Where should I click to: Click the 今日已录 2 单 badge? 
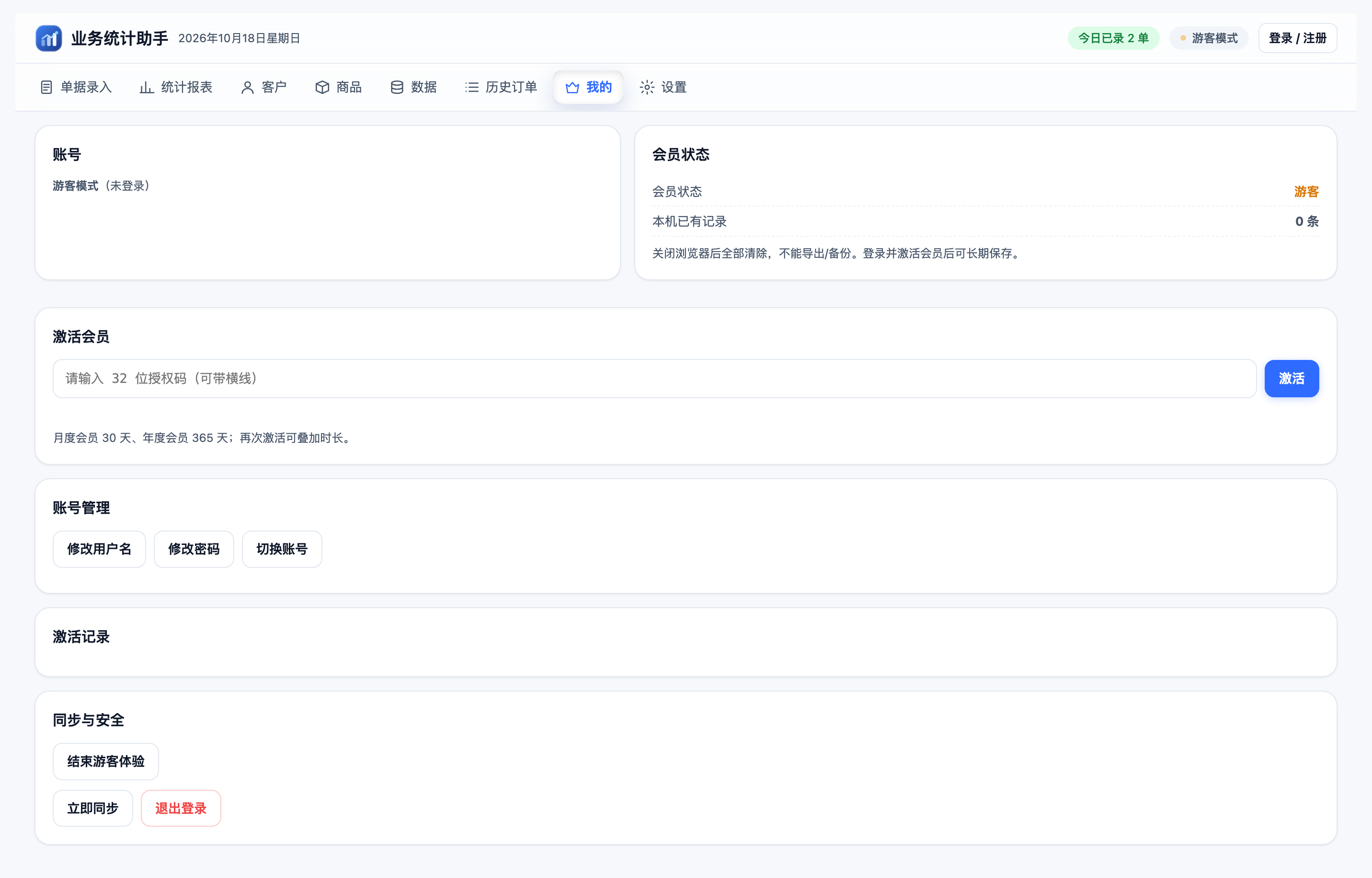pyautogui.click(x=1113, y=38)
